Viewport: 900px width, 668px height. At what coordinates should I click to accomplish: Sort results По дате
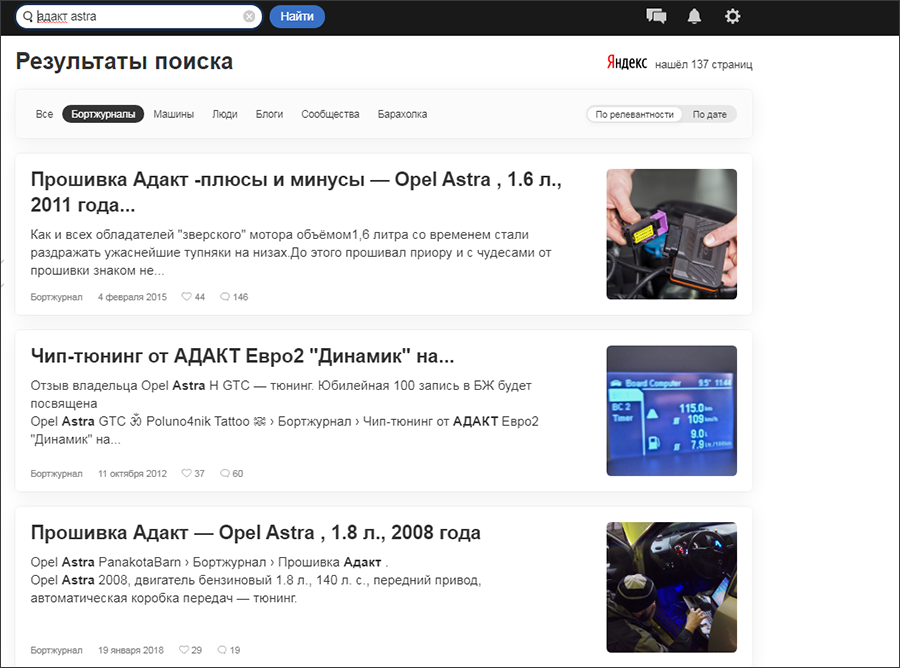pyautogui.click(x=709, y=114)
